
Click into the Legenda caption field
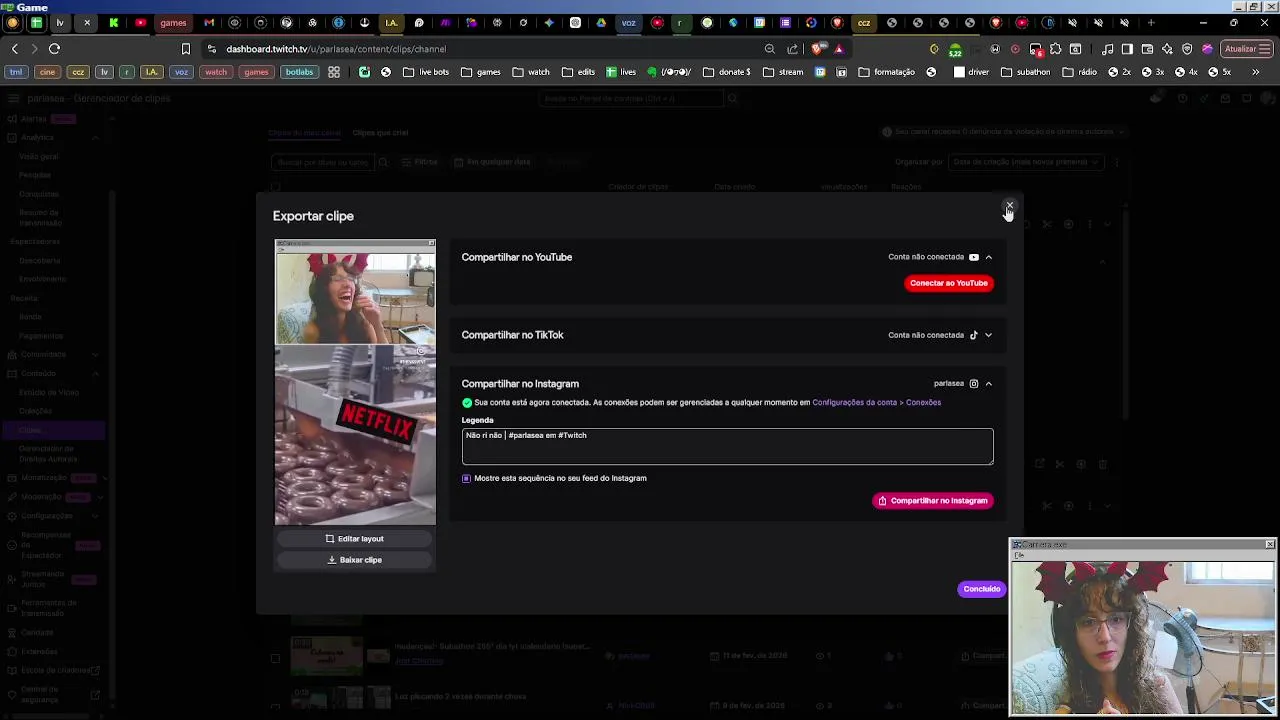[x=727, y=446]
